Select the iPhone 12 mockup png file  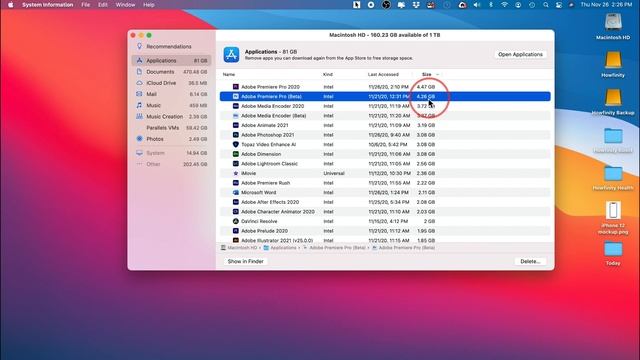click(x=613, y=211)
